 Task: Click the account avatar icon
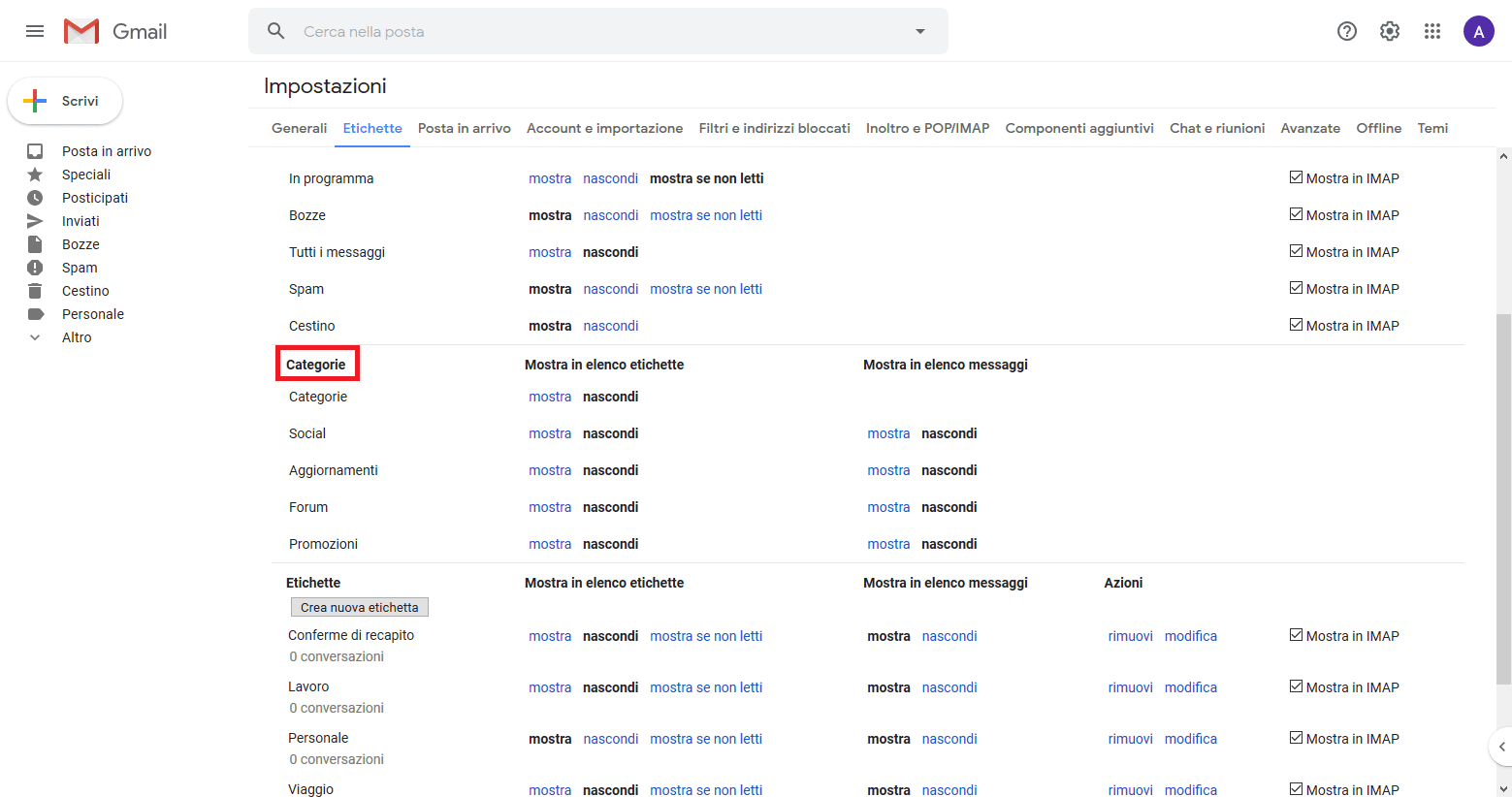tap(1478, 31)
